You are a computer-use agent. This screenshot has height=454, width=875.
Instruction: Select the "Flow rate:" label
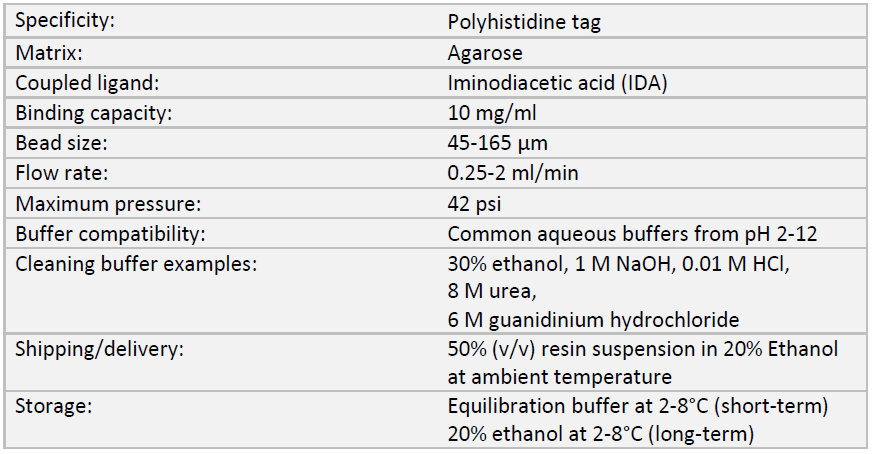(x=59, y=173)
